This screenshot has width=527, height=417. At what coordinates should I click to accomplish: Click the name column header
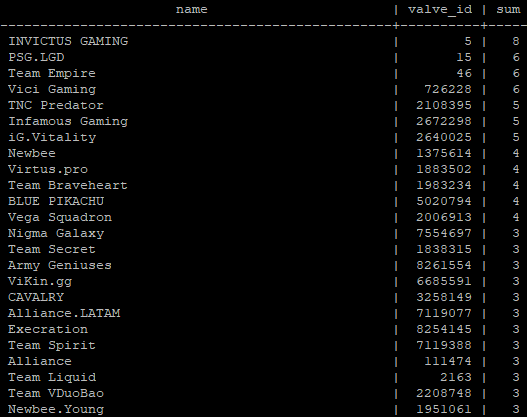tap(191, 9)
